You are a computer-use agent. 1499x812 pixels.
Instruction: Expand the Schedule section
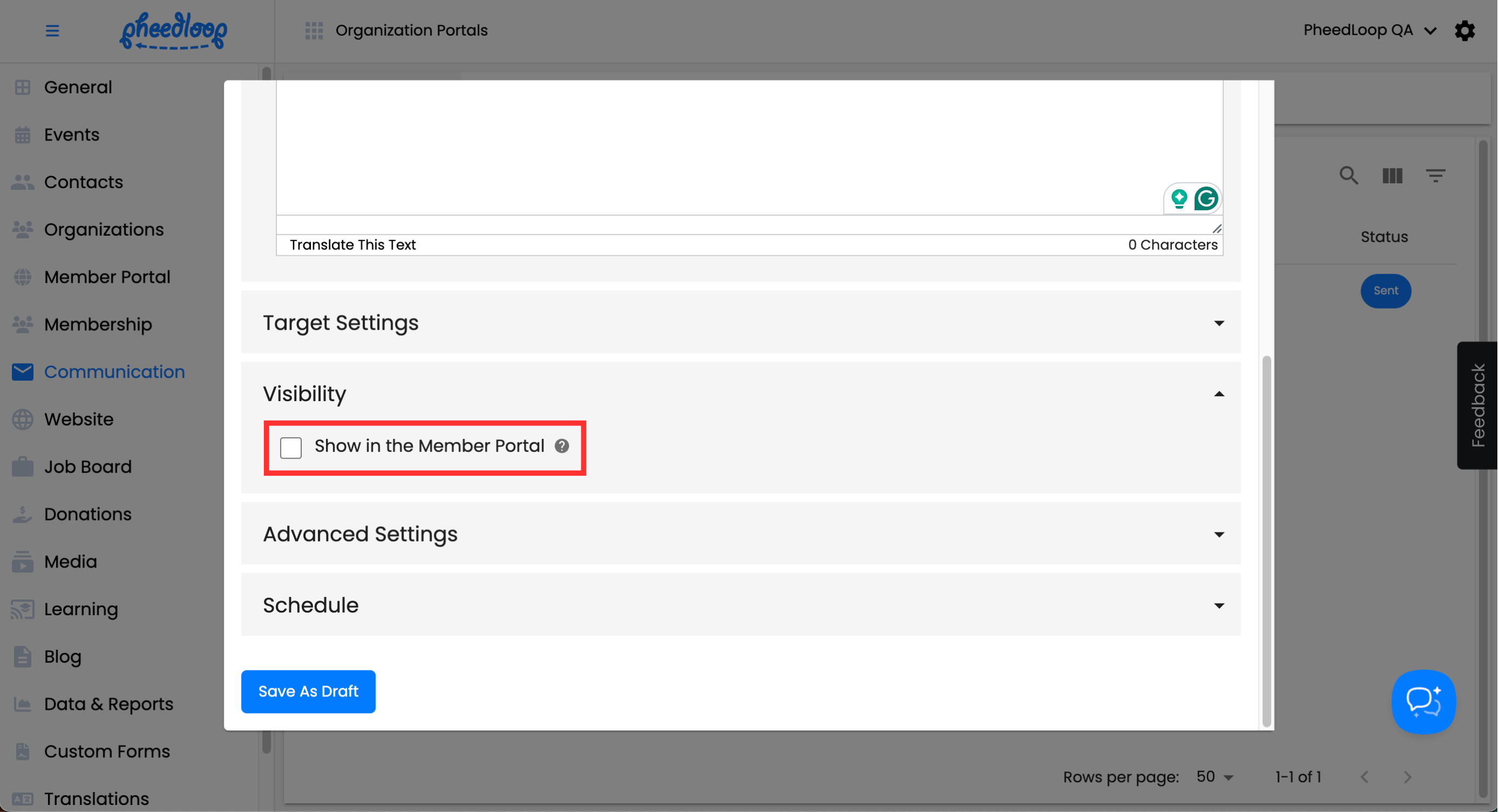coord(1218,605)
